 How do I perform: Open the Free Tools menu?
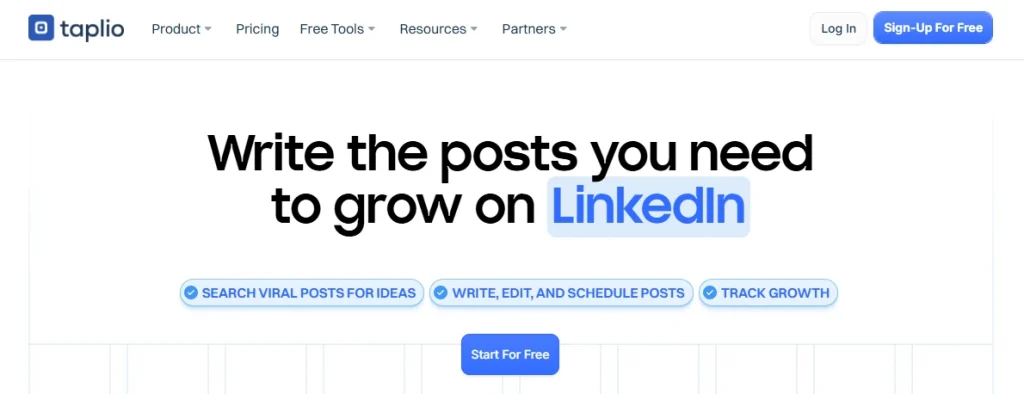coord(338,29)
